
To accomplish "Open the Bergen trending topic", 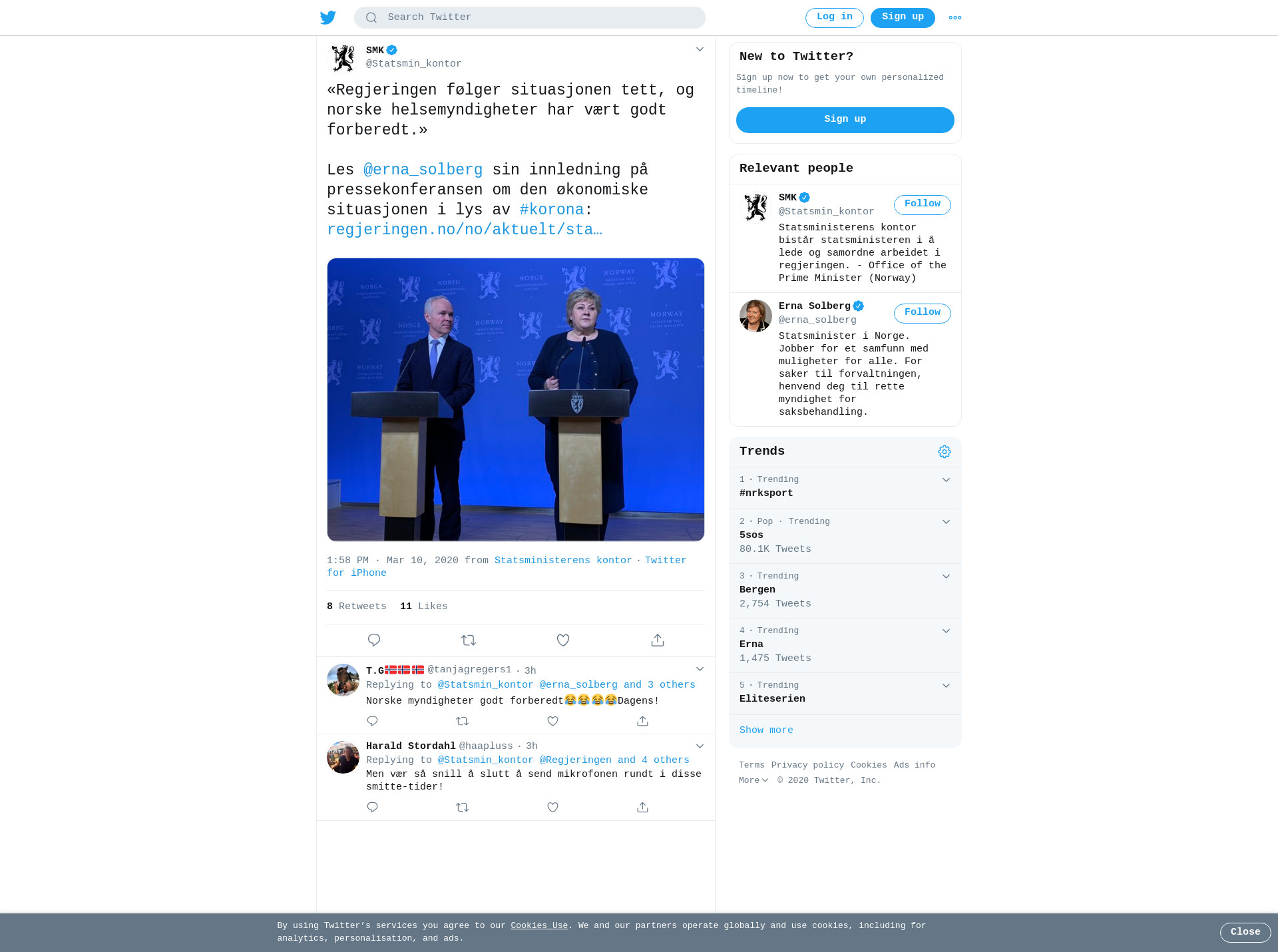I will (845, 591).
